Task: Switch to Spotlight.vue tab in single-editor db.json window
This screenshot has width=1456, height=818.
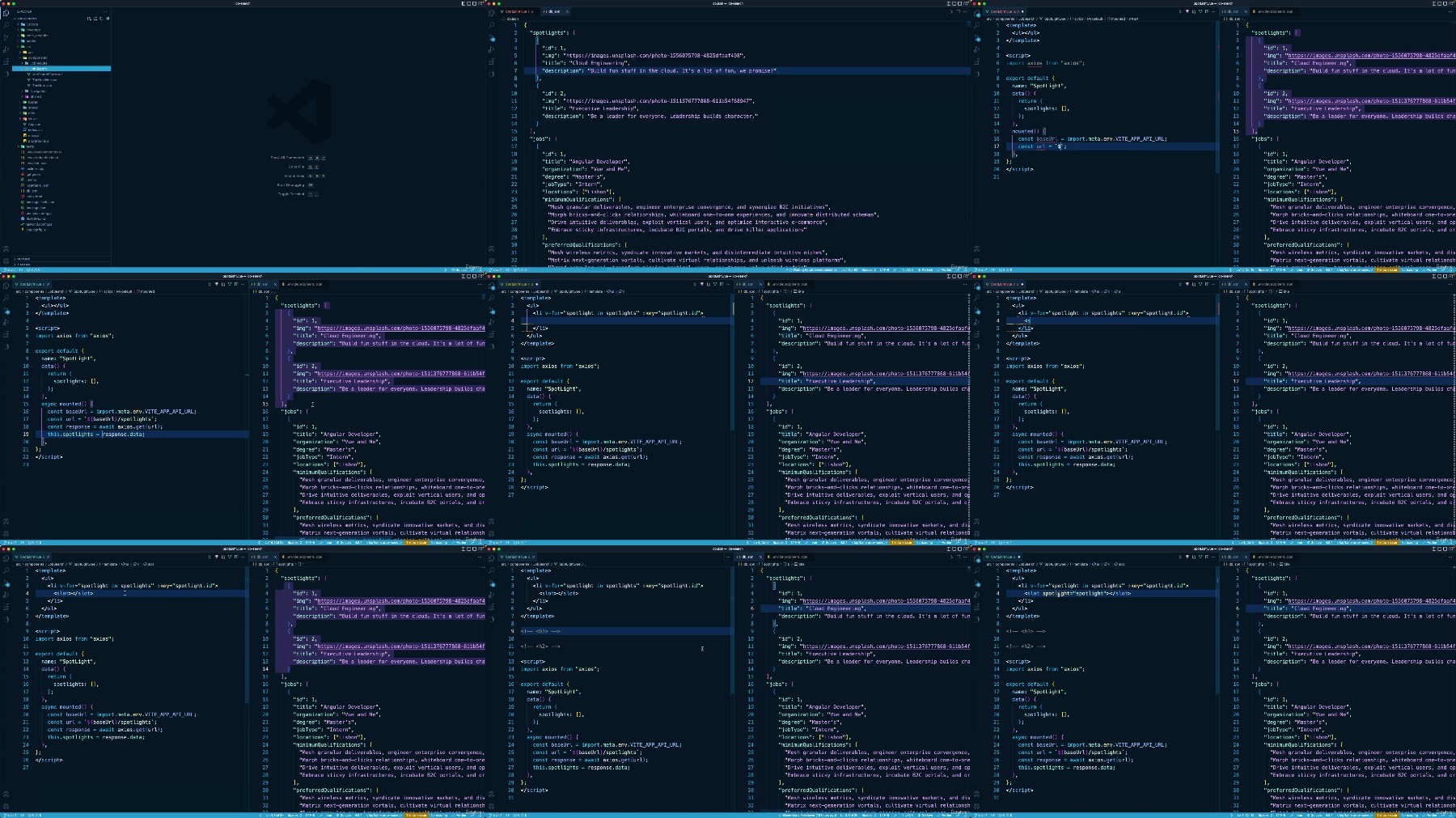Action: coord(518,11)
